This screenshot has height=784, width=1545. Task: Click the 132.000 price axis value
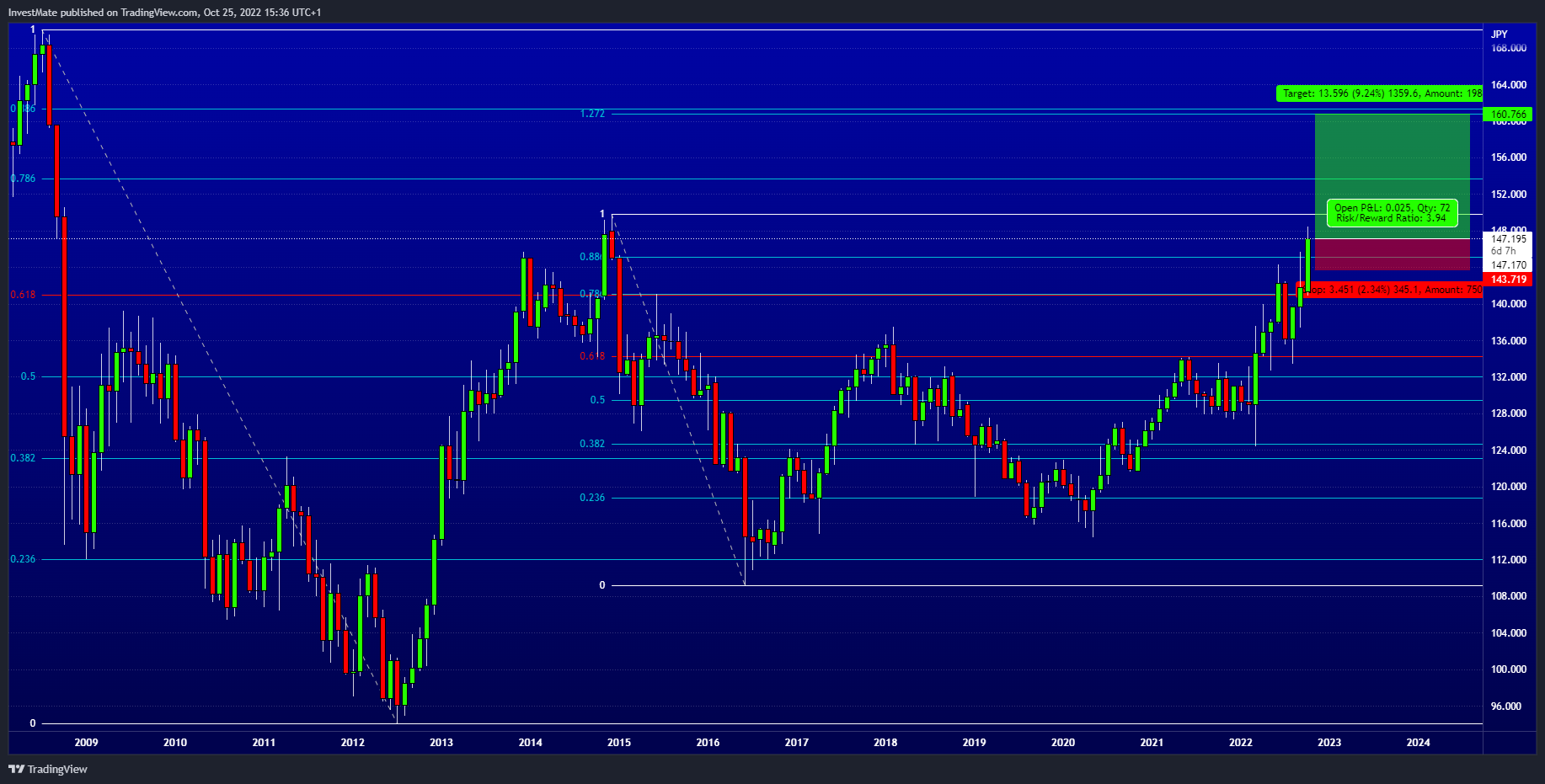(1509, 377)
